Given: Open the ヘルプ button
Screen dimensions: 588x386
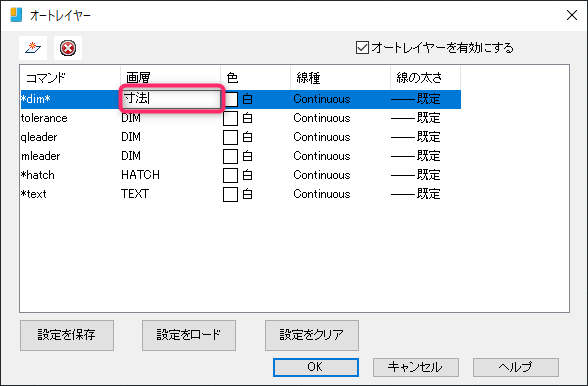Looking at the screenshot, I should 516,367.
